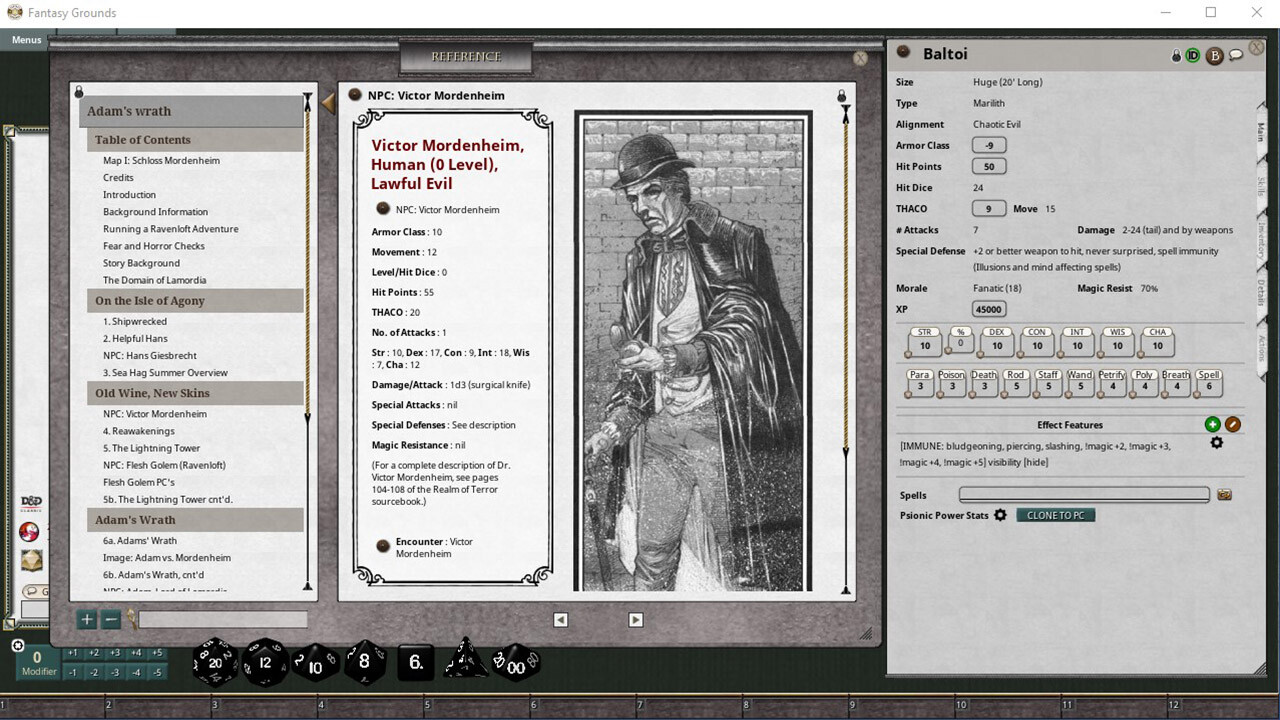Toggle the padlock on the Baltoi sheet
Viewport: 1280px width, 720px height.
pyautogui.click(x=1176, y=54)
